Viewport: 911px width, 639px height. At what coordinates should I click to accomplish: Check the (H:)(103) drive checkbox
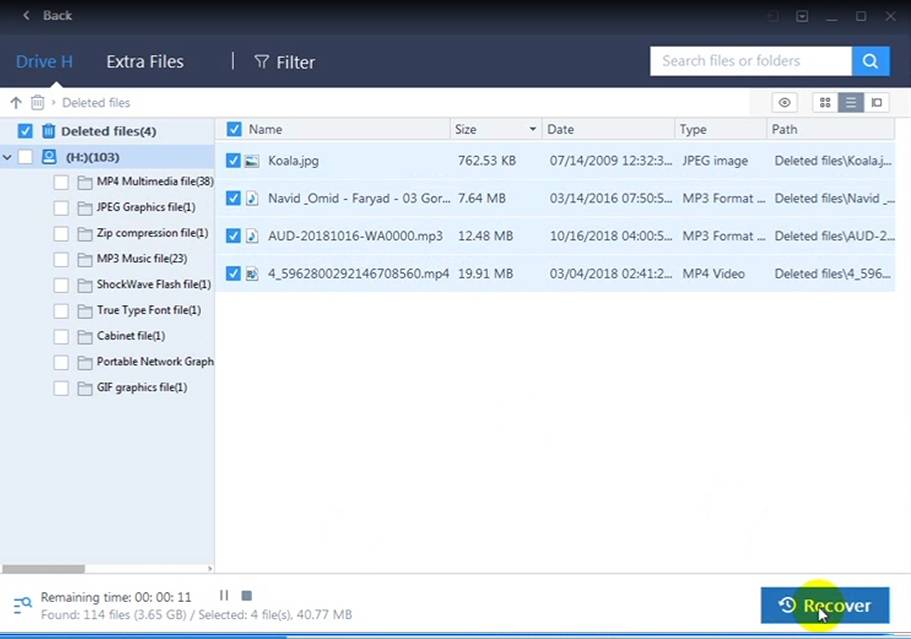[x=25, y=157]
